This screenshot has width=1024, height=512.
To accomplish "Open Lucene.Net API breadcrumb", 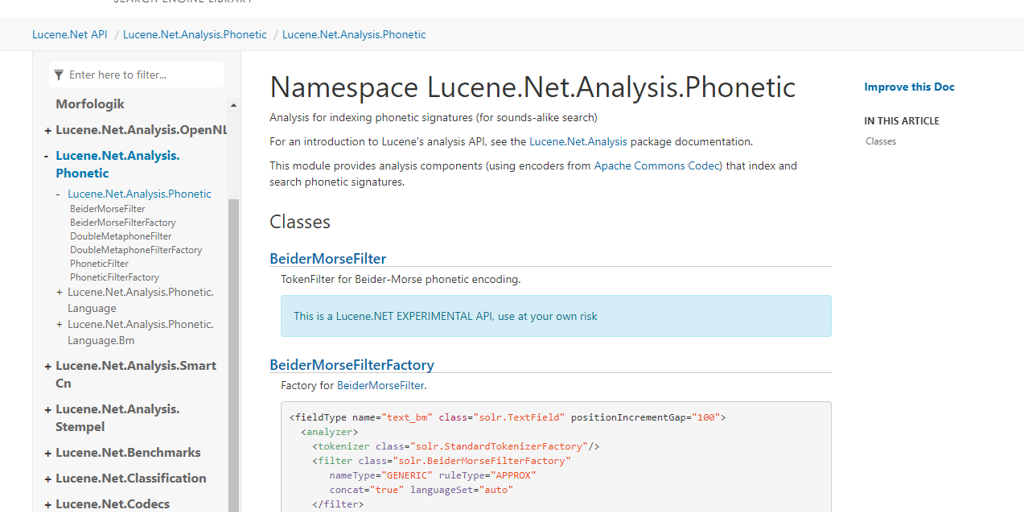I will click(69, 34).
